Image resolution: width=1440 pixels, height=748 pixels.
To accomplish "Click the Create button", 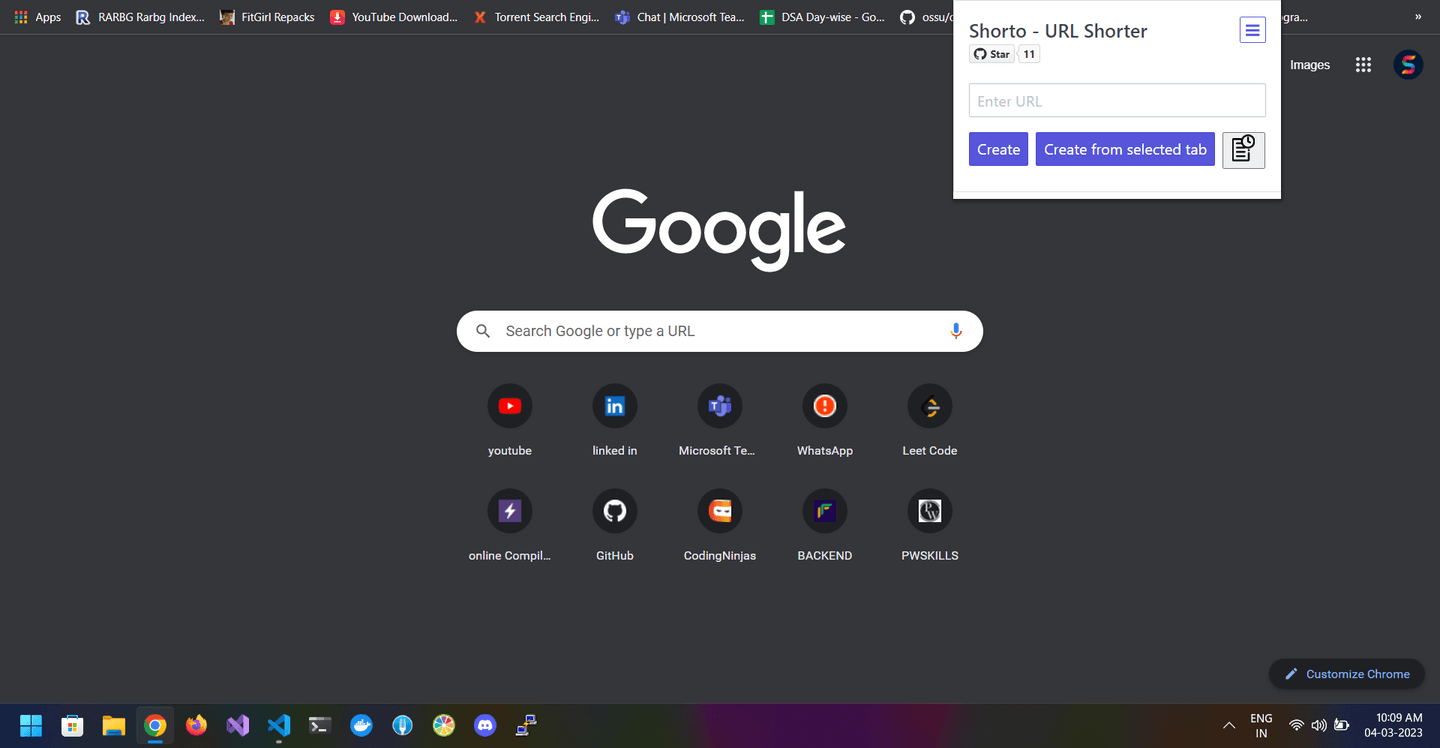I will (998, 149).
